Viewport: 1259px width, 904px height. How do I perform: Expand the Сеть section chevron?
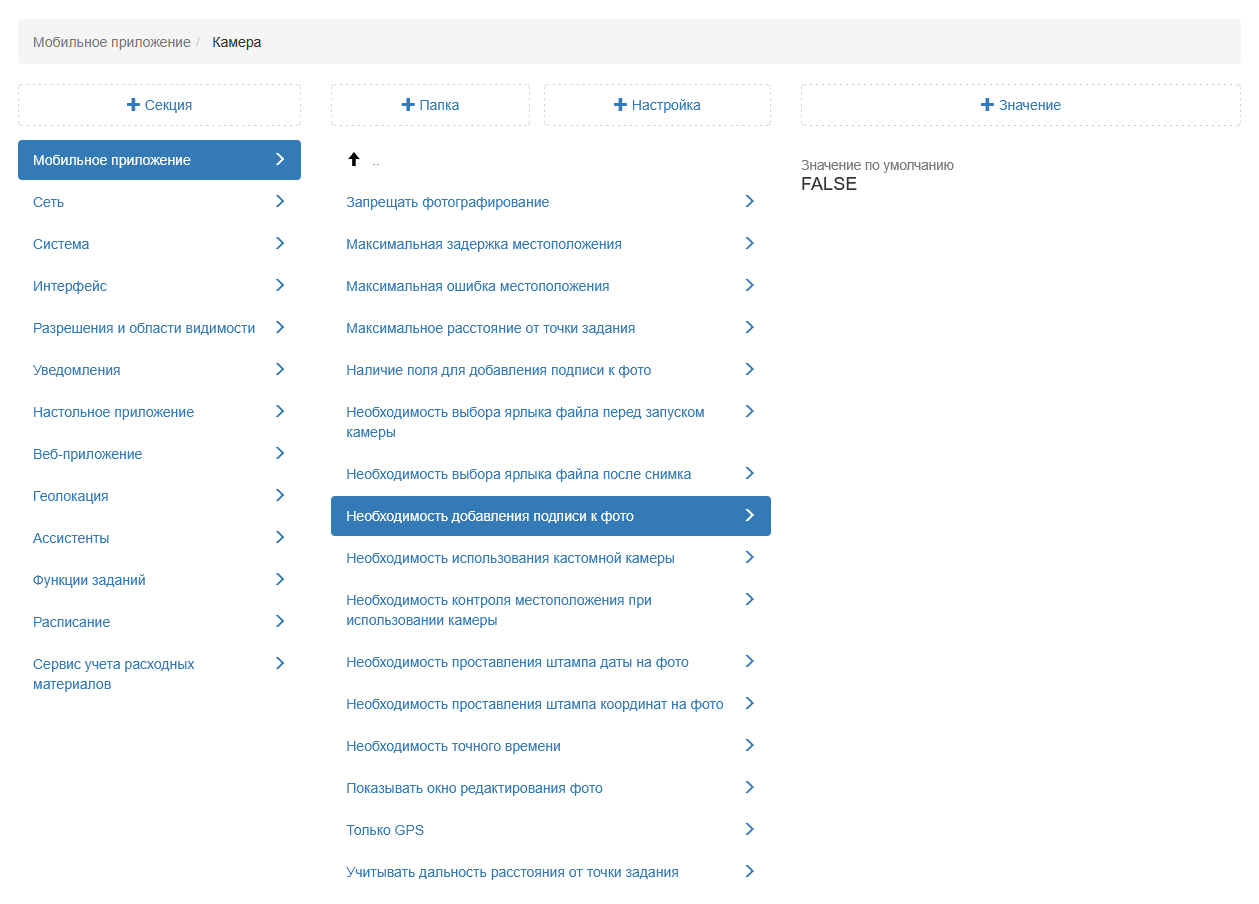pyautogui.click(x=280, y=202)
